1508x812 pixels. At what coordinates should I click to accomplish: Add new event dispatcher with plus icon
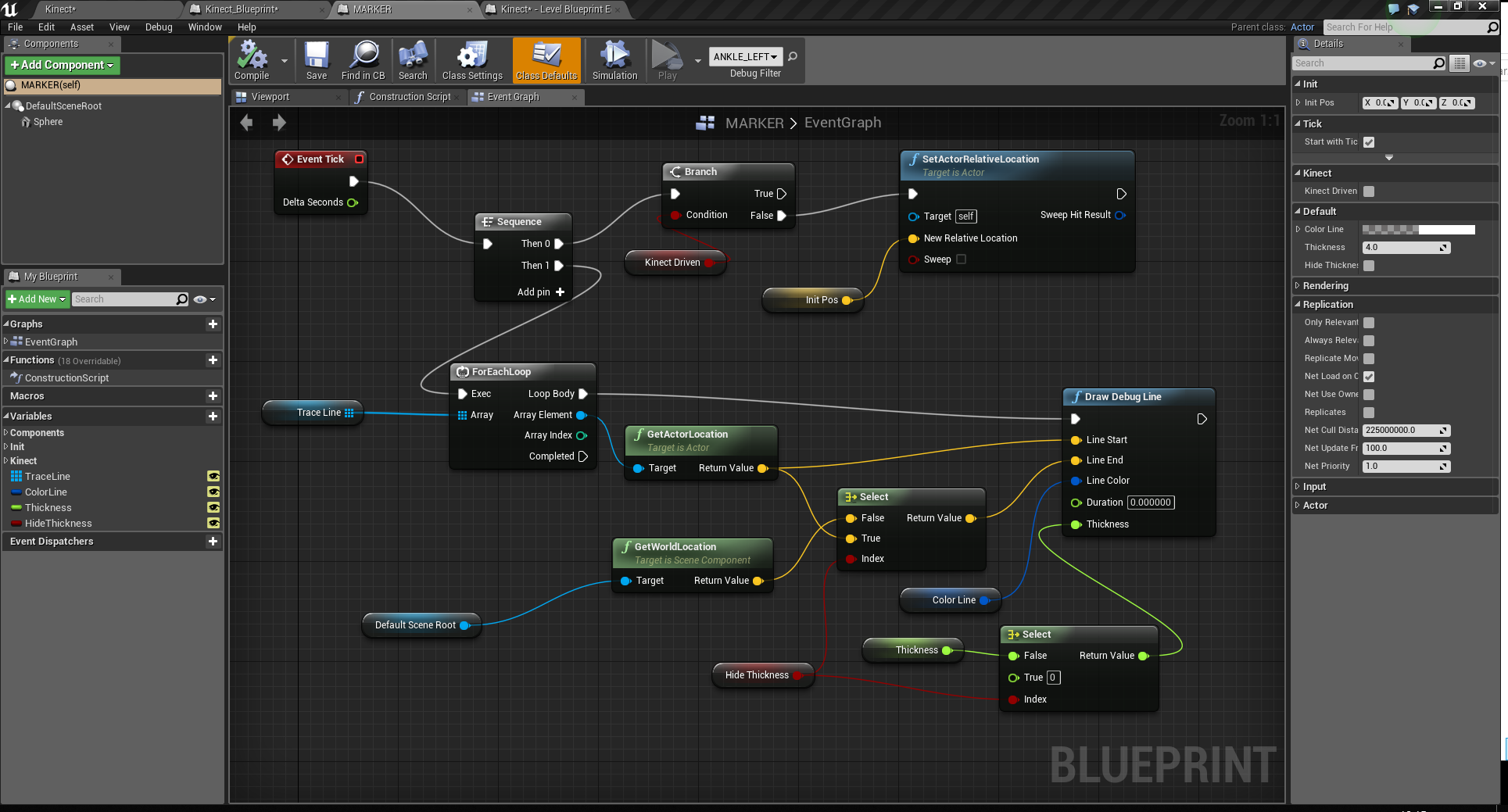click(x=213, y=542)
